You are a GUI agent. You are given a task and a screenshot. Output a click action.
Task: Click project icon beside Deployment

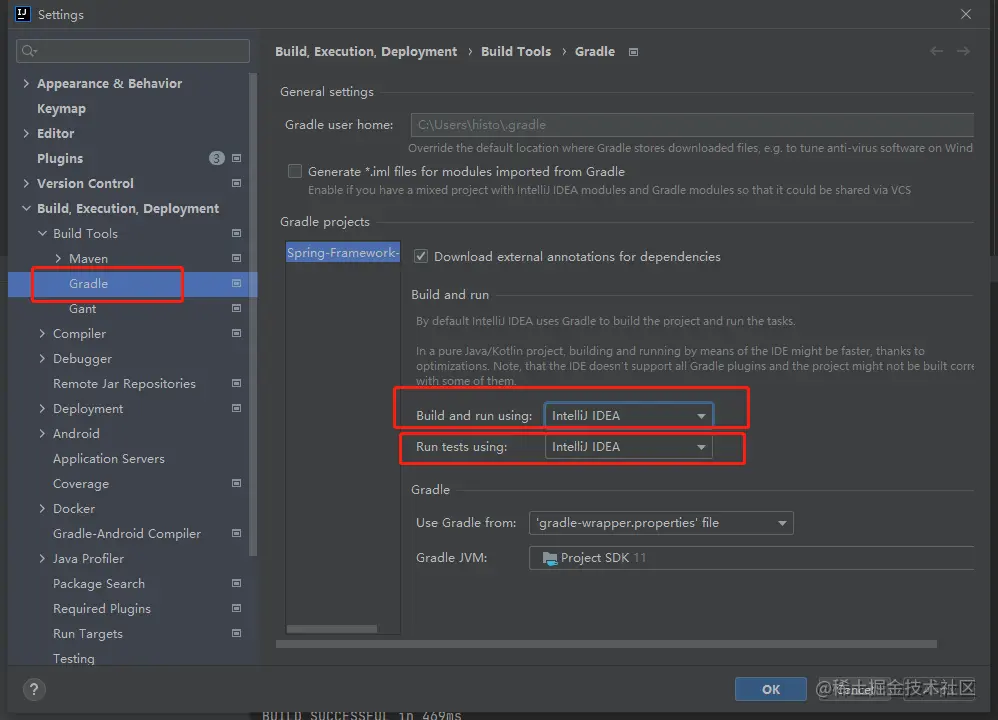pos(236,408)
